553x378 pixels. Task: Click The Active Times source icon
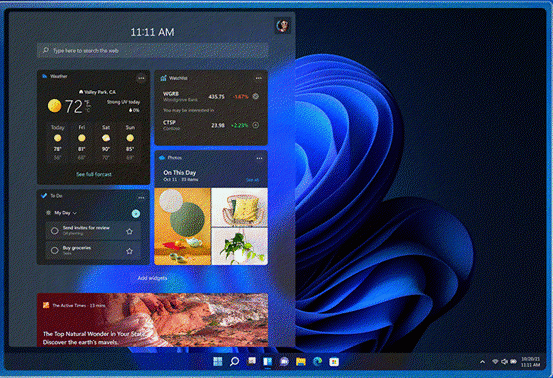pyautogui.click(x=46, y=305)
